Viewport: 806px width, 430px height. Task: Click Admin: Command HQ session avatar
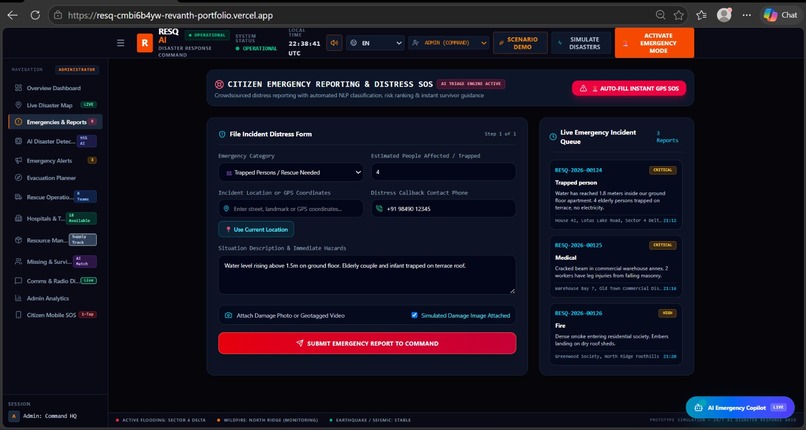[x=14, y=416]
